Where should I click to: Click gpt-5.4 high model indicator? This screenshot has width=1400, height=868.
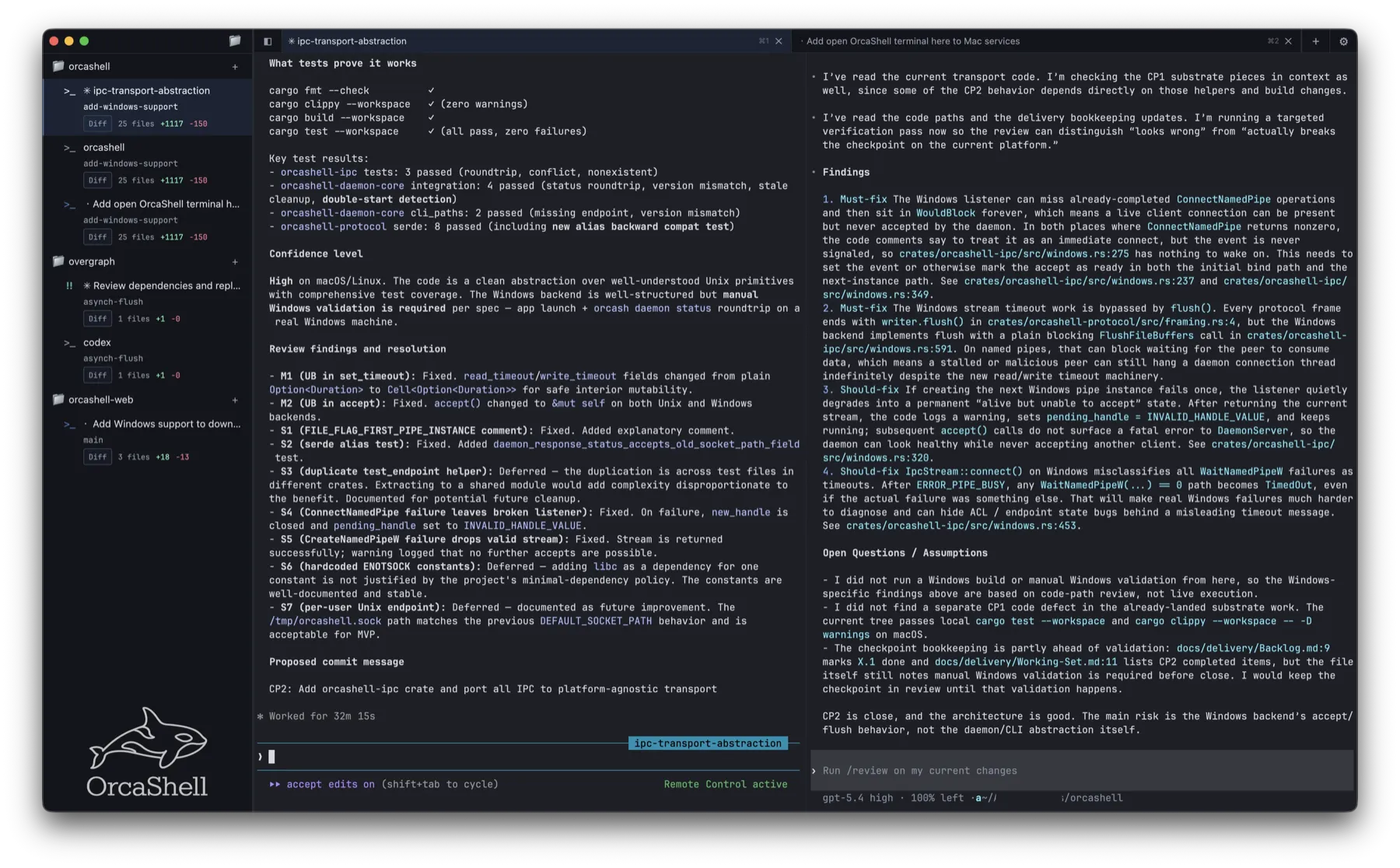point(858,798)
